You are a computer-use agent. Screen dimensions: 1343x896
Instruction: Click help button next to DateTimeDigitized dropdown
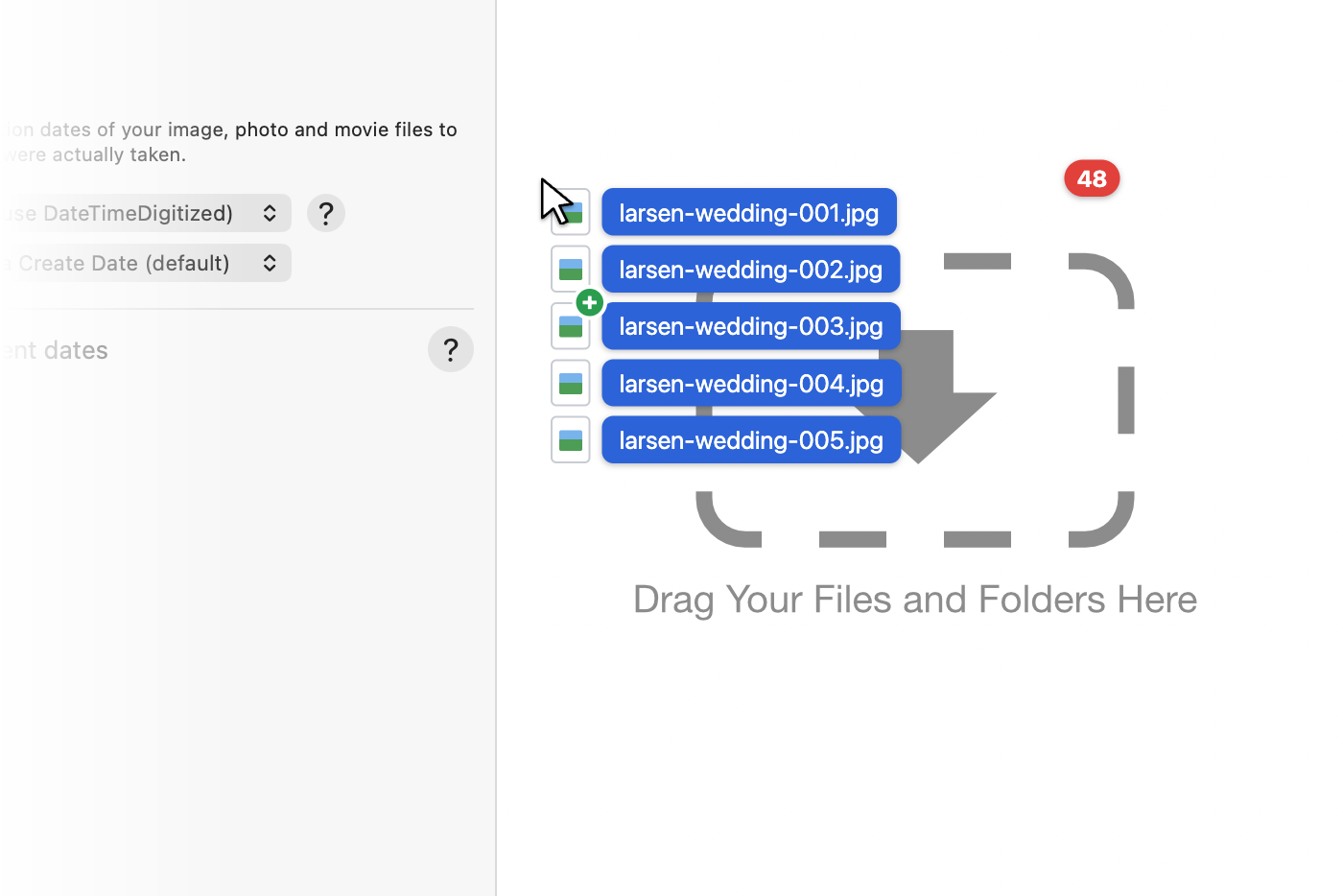[326, 213]
